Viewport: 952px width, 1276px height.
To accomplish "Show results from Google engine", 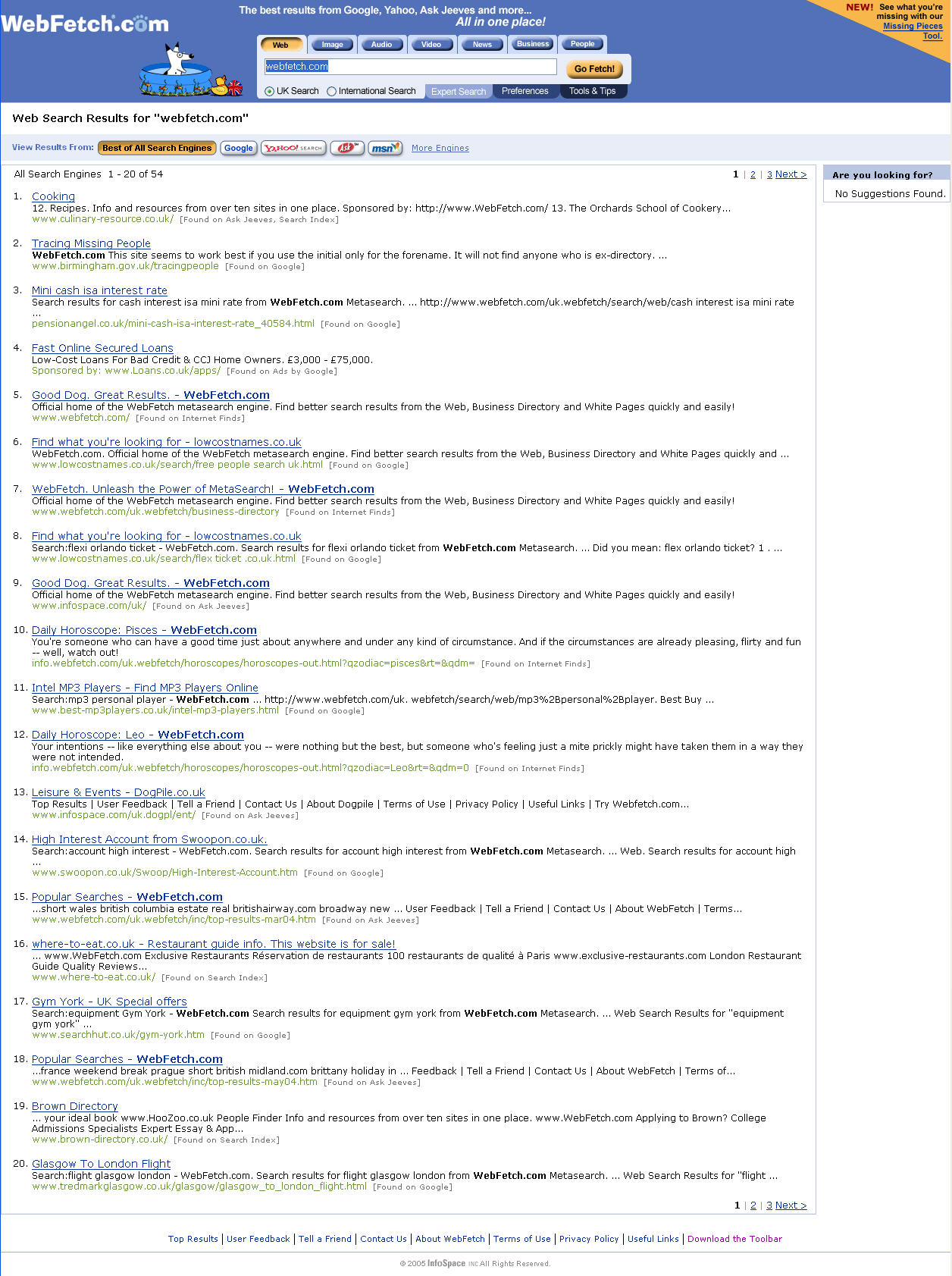I will (239, 148).
